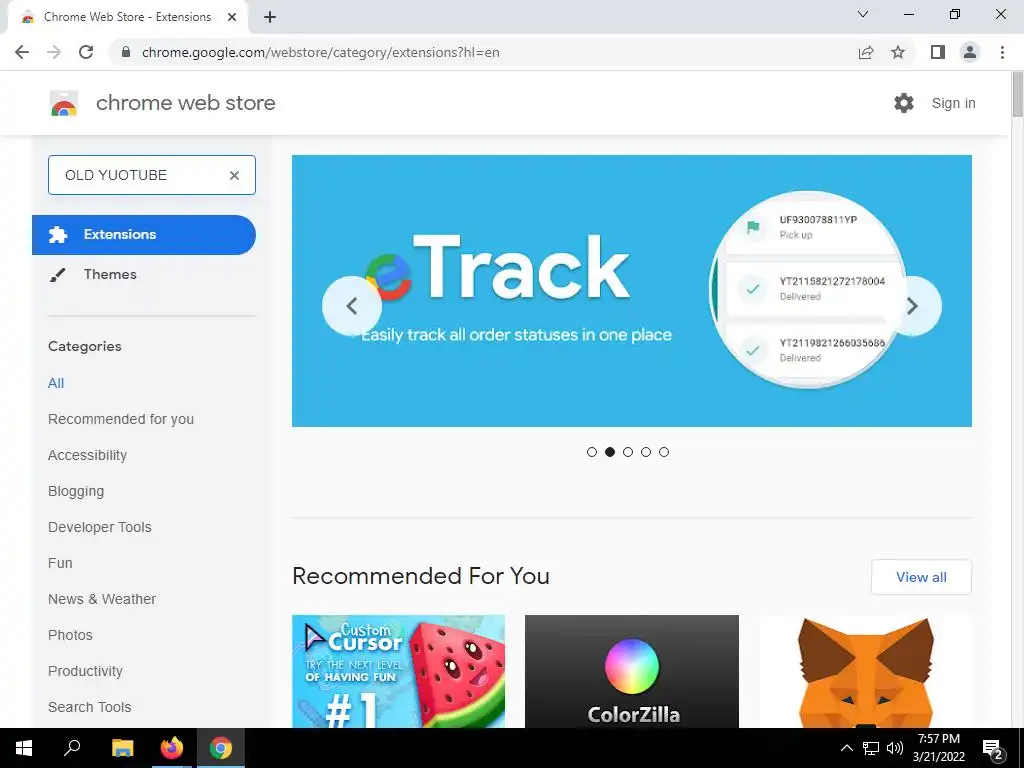
Task: Bookmark this page with star icon
Action: (x=898, y=52)
